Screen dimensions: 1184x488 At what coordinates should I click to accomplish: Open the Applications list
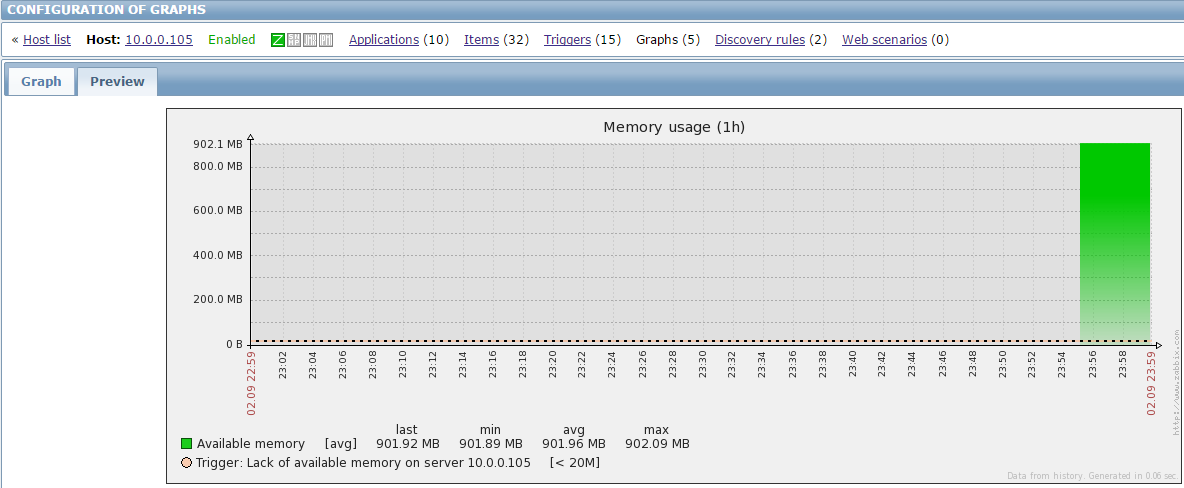(384, 39)
